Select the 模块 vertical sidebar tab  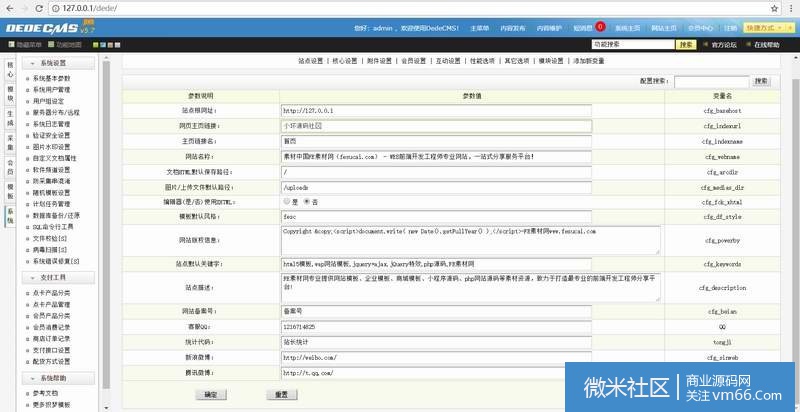pos(10,95)
